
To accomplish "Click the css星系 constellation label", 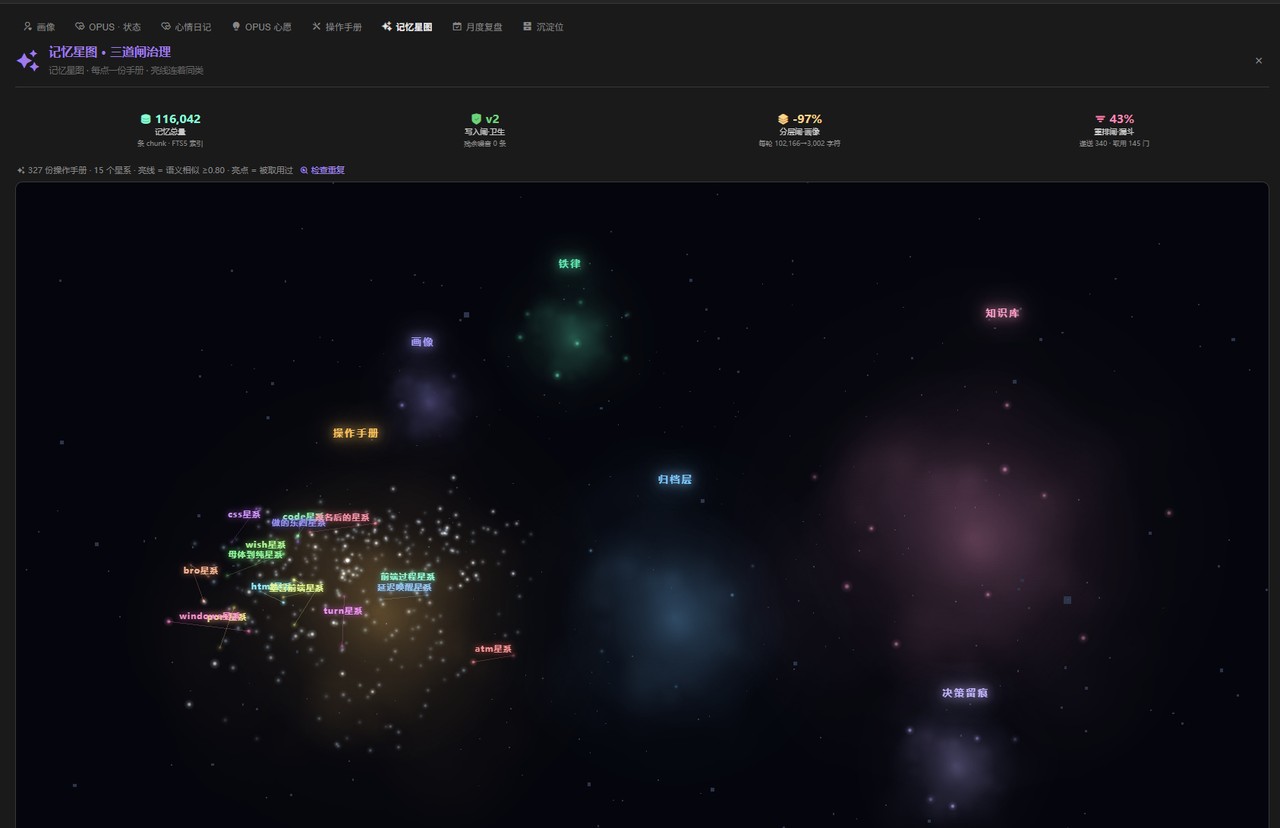I will pyautogui.click(x=244, y=514).
